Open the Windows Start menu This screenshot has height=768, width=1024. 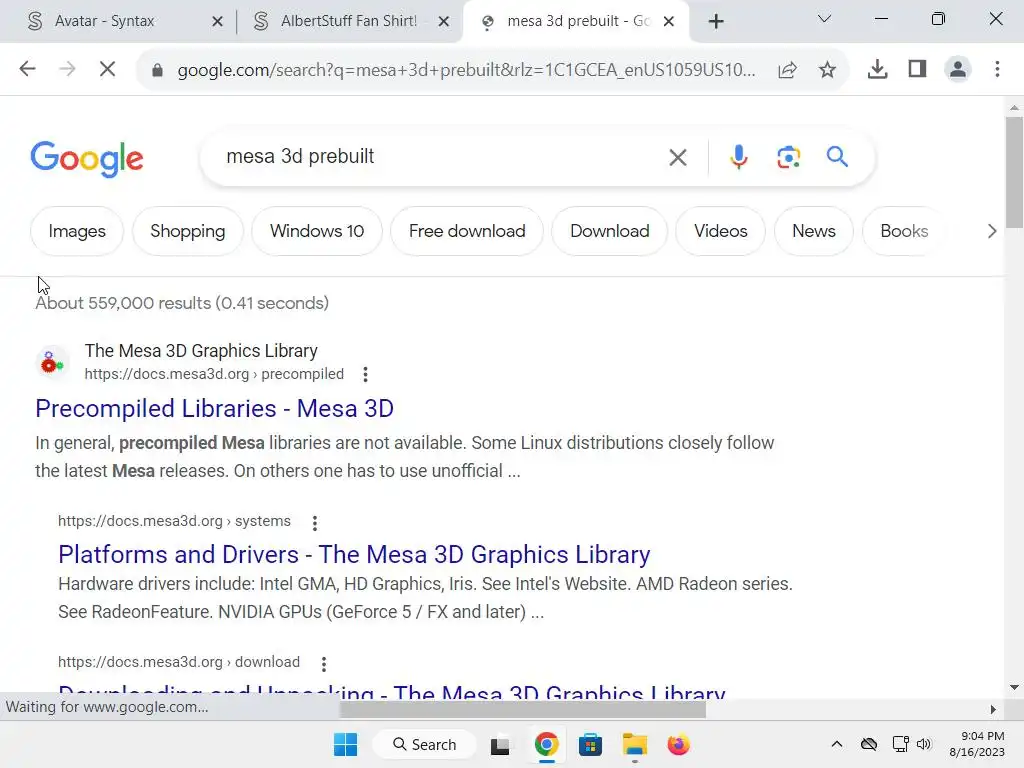pos(345,744)
